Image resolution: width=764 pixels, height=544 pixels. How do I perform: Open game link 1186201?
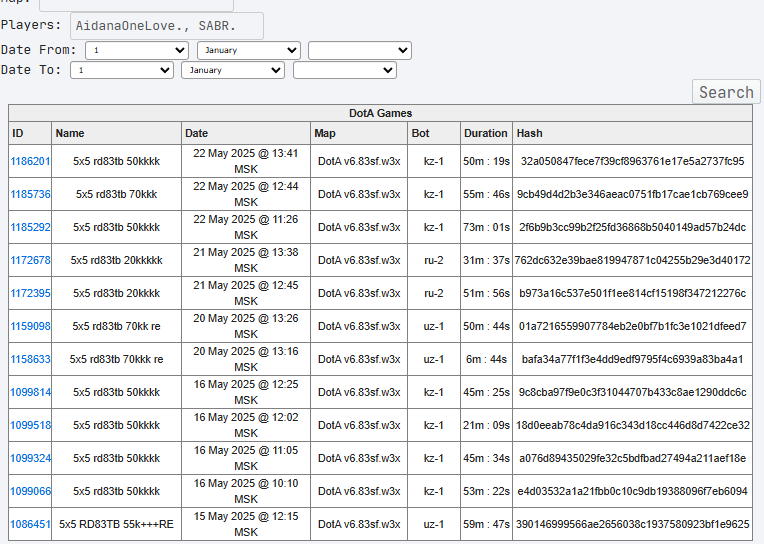[x=30, y=161]
